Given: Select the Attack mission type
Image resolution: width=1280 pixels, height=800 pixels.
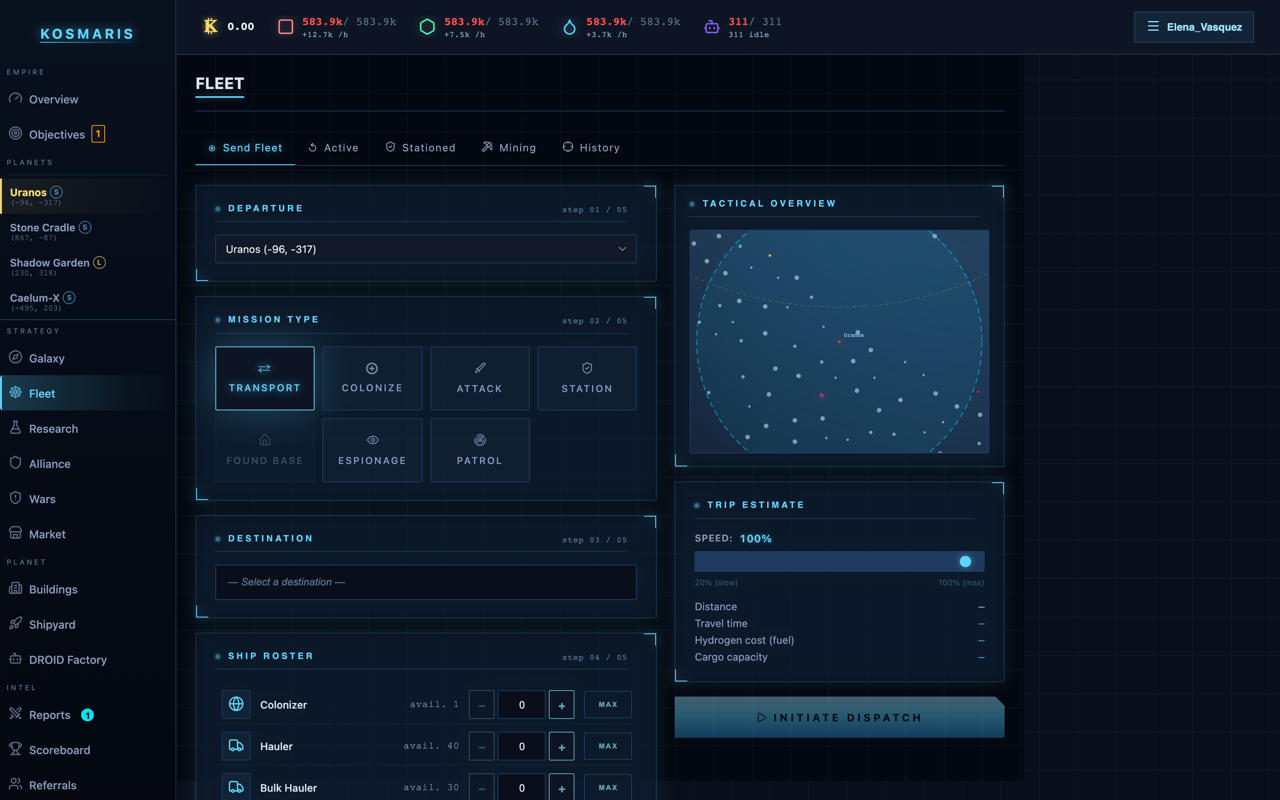Looking at the screenshot, I should click(480, 378).
